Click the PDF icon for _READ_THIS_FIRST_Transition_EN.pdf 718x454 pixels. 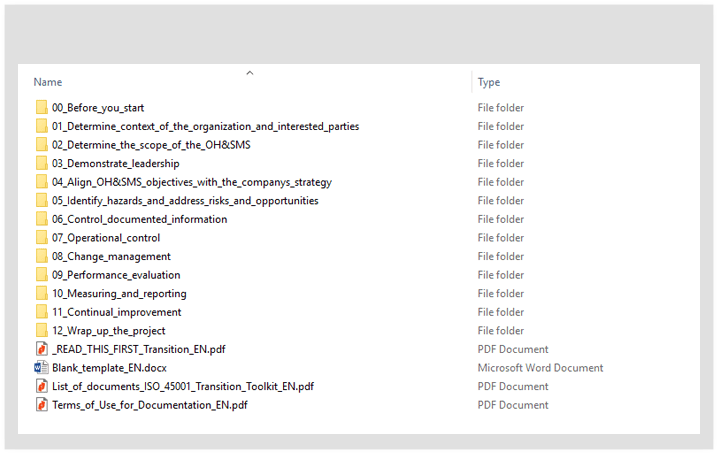(41, 350)
